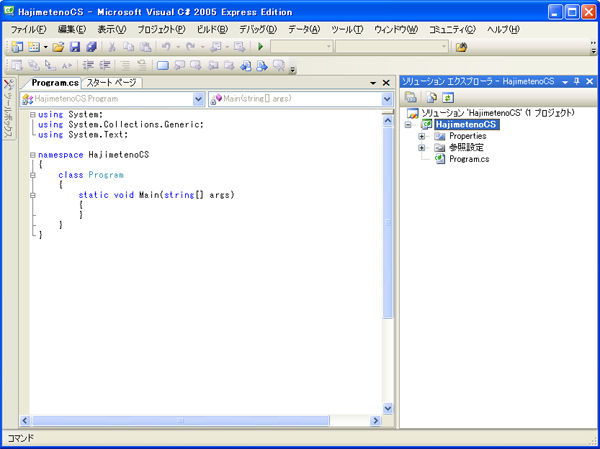This screenshot has height=449, width=600.
Task: Select Program.cs in Solution Explorer
Action: click(x=462, y=159)
